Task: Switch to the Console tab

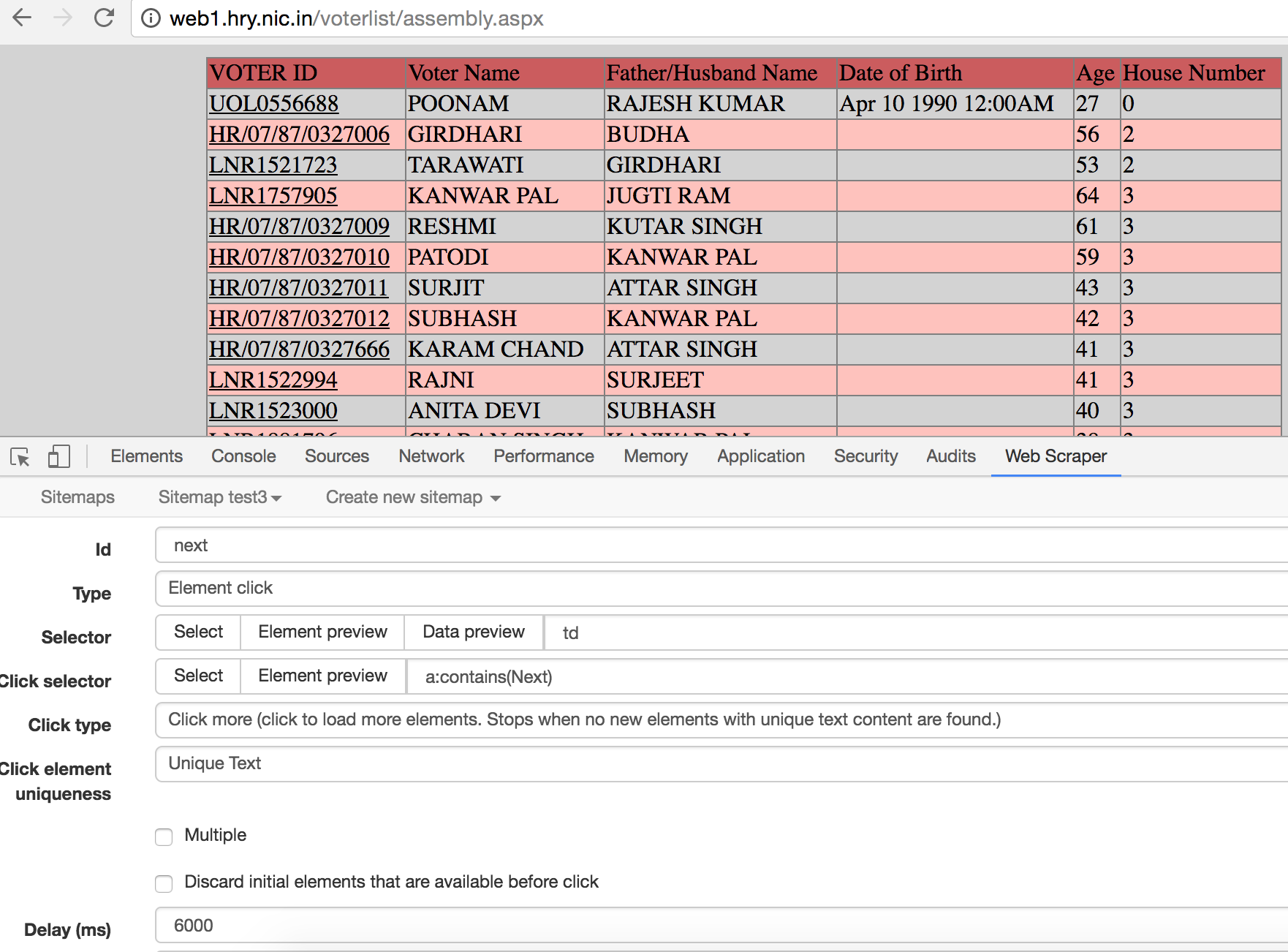Action: tap(243, 456)
